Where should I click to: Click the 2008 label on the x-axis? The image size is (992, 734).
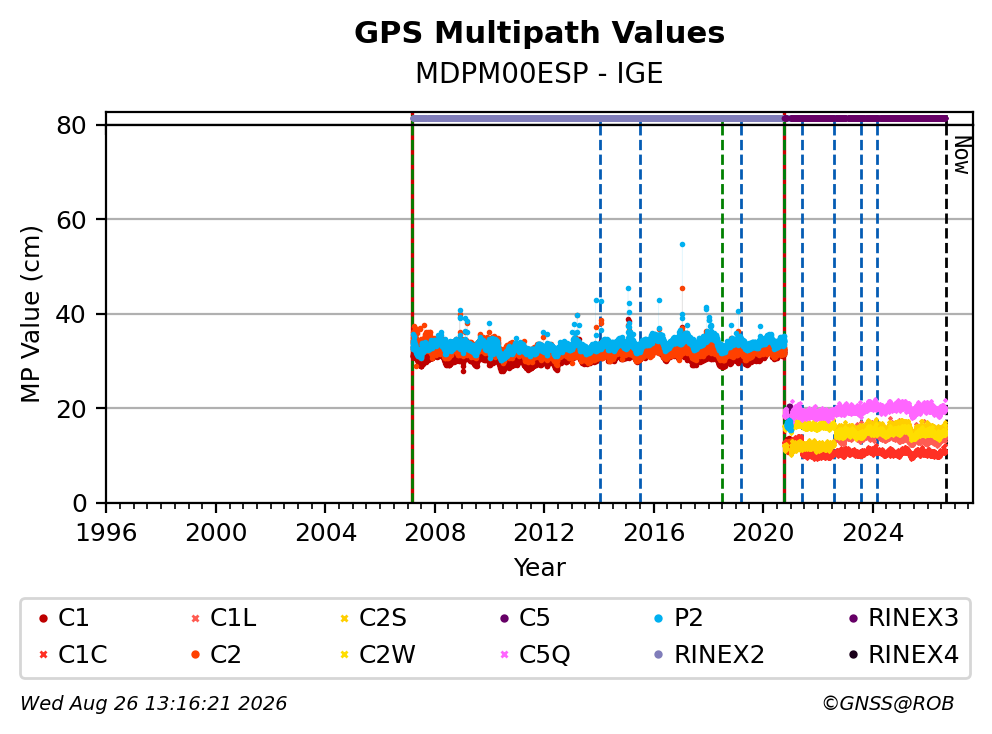(435, 533)
